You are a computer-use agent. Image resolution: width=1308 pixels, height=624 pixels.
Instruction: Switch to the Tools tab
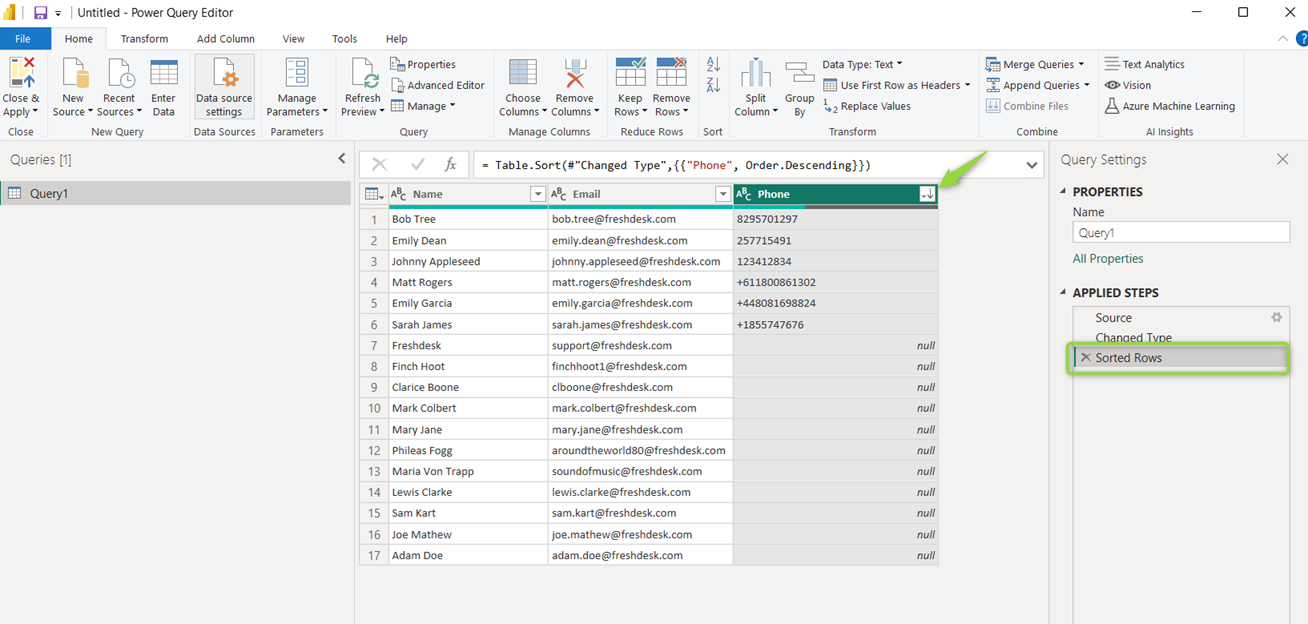345,39
